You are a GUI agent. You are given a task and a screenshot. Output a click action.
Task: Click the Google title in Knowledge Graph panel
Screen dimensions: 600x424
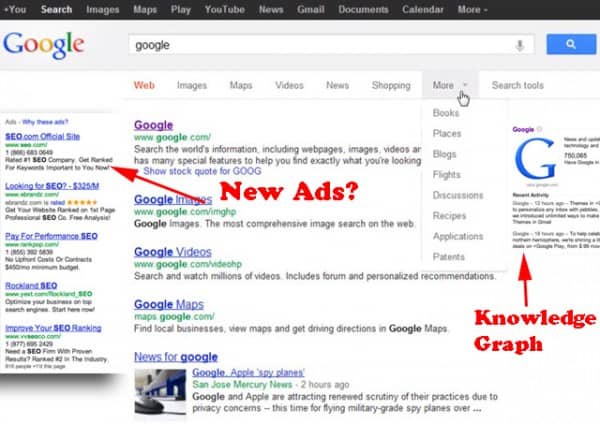[x=523, y=129]
